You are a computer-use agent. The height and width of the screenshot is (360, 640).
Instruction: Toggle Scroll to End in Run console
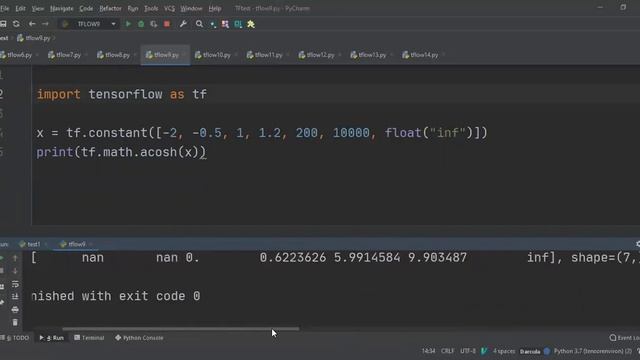[15, 296]
